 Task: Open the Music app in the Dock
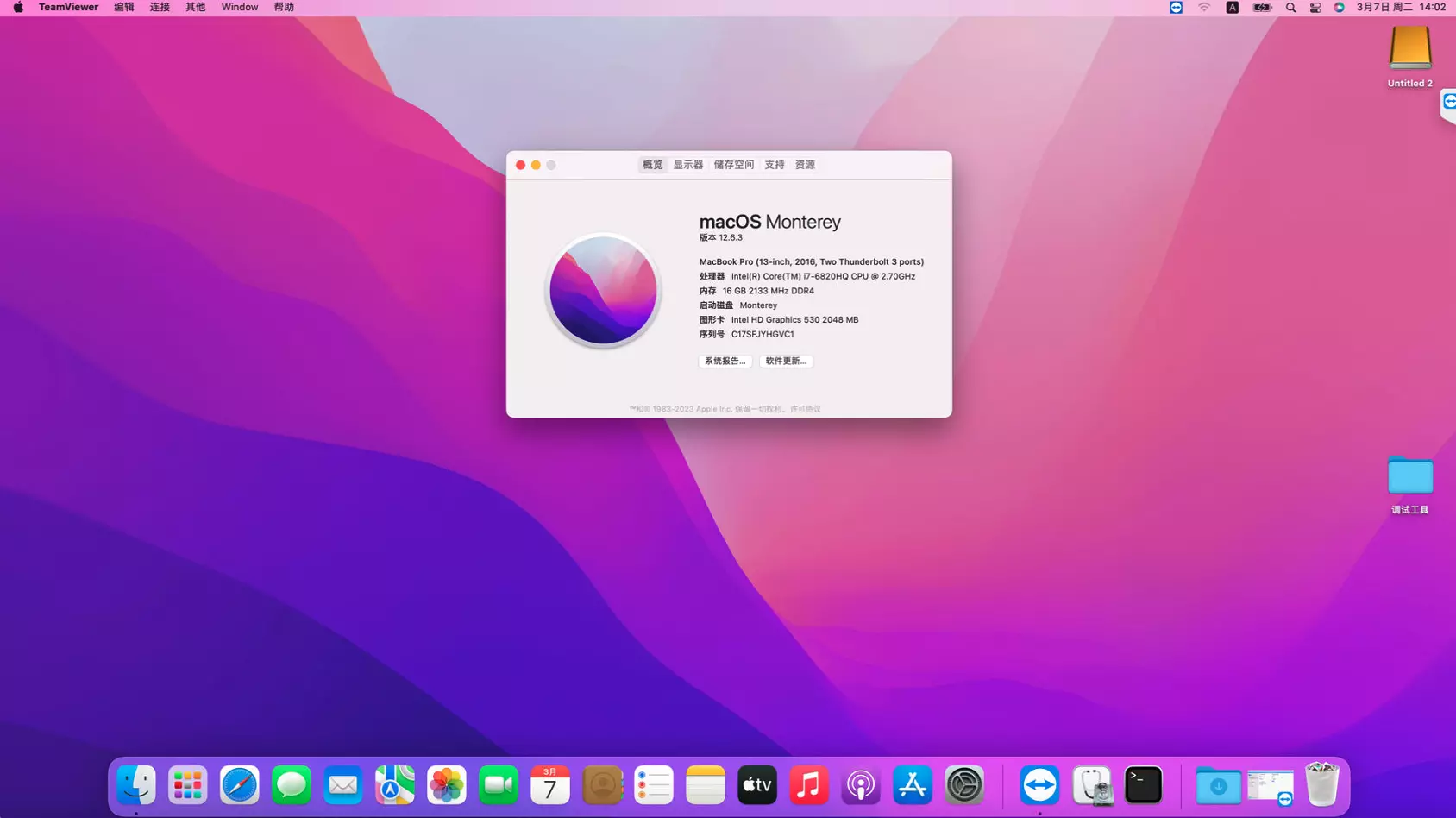pyautogui.click(x=808, y=784)
